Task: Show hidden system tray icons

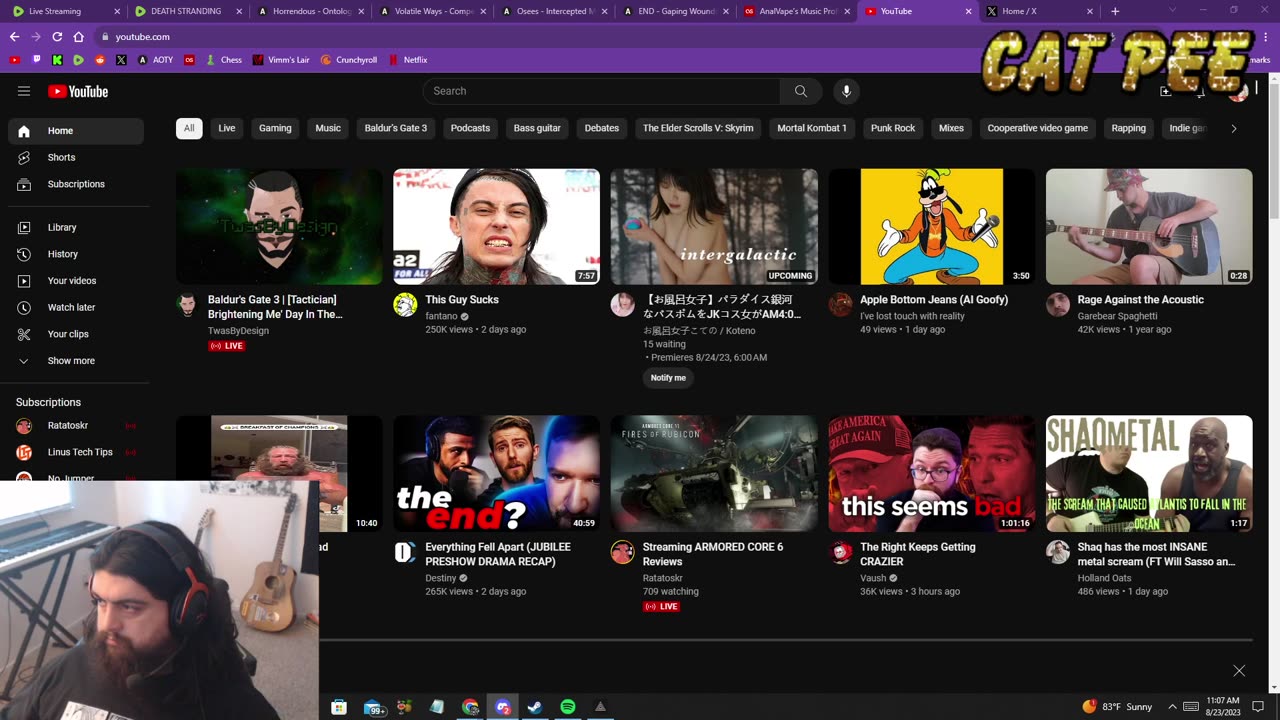Action: 1173,707
